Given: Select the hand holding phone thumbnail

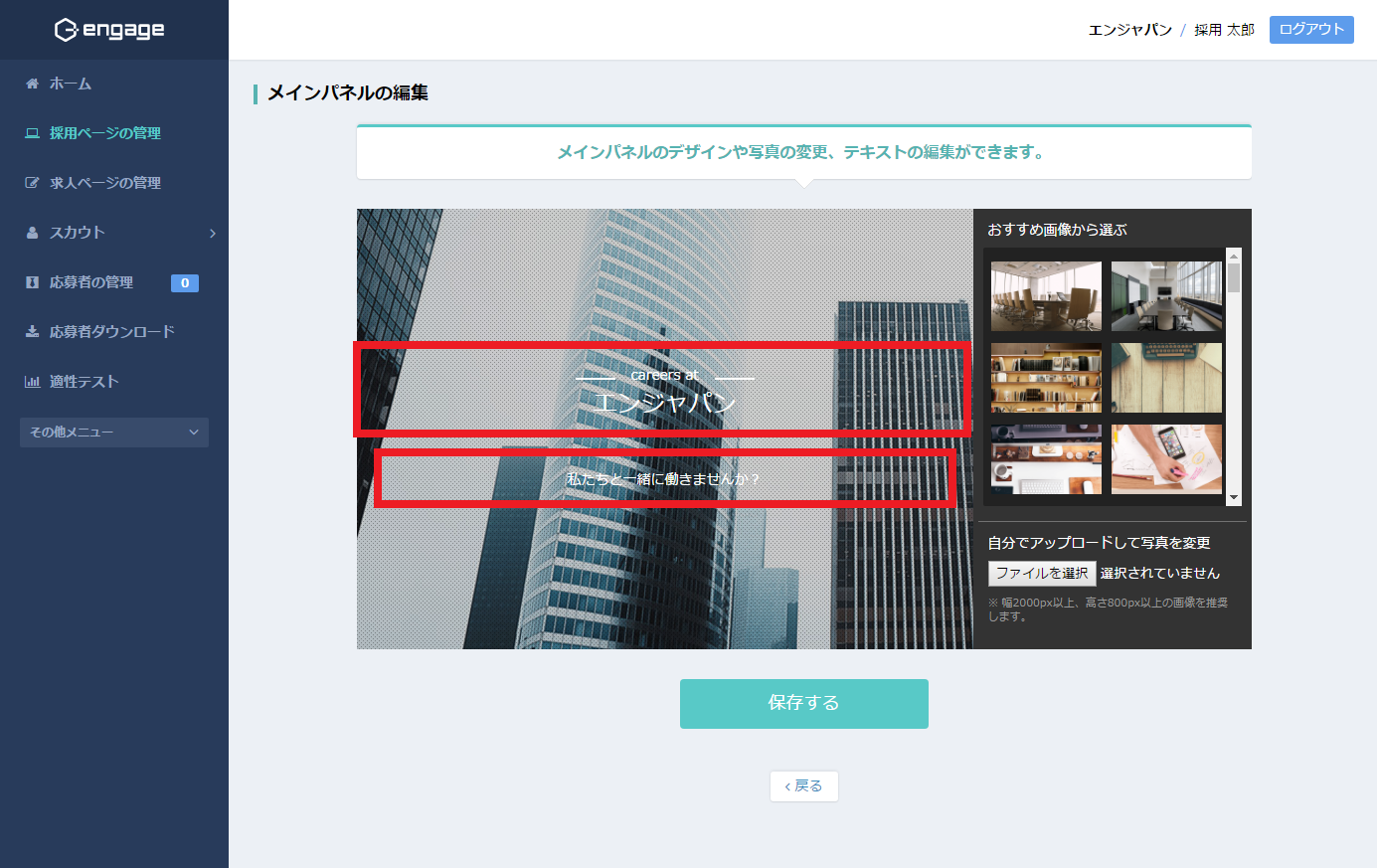Looking at the screenshot, I should pos(1166,459).
